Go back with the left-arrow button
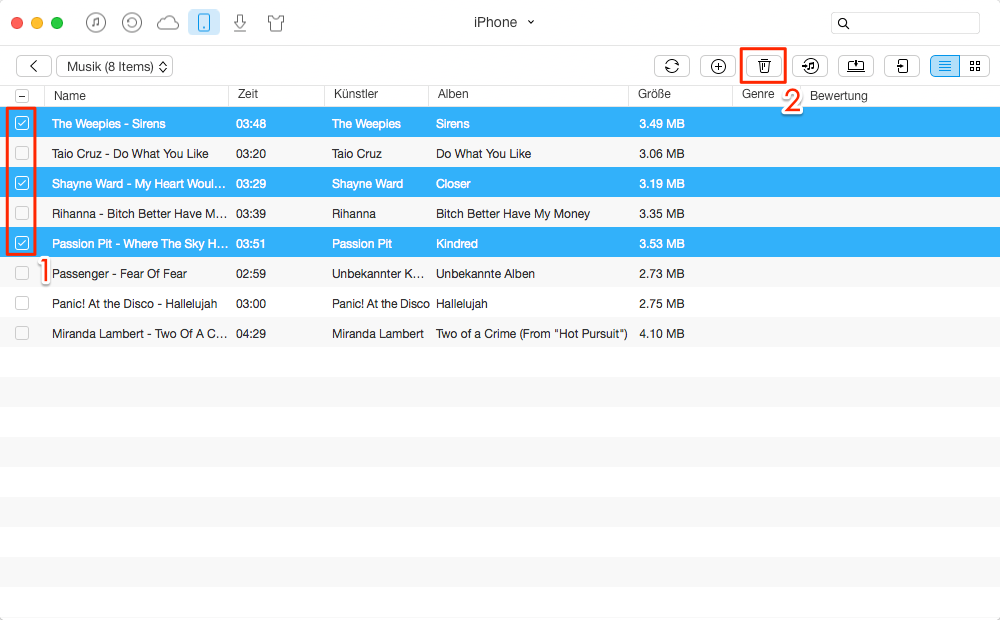The image size is (1000, 620). pyautogui.click(x=34, y=66)
